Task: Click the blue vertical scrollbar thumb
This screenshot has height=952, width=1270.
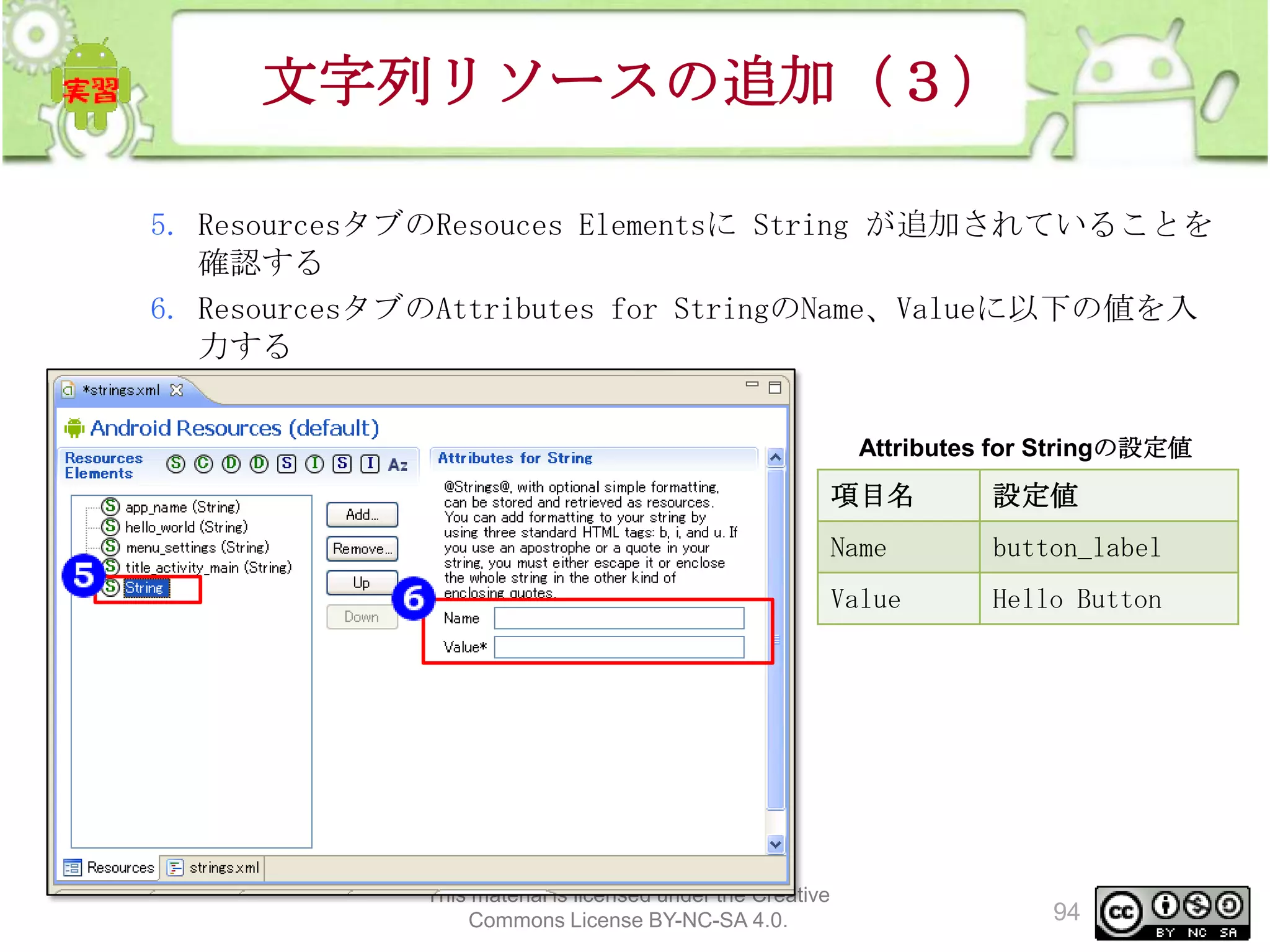Action: 775,638
